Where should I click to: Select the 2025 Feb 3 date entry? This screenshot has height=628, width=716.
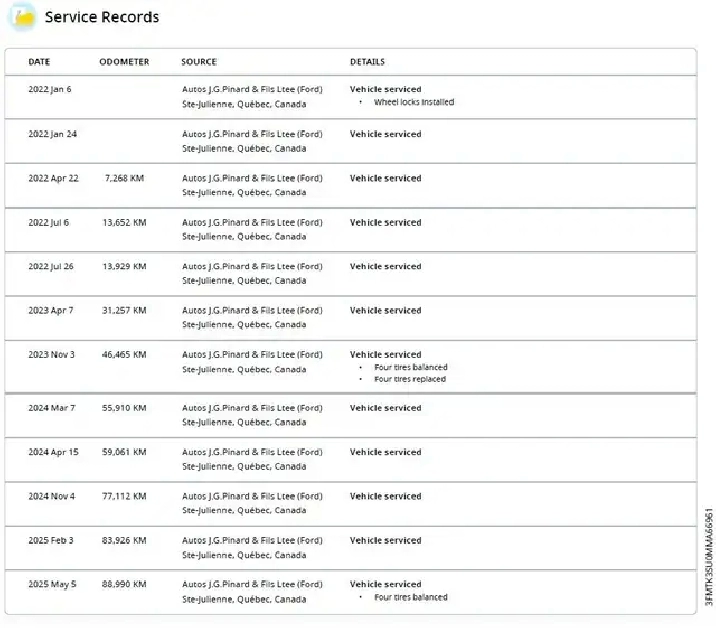pos(51,540)
